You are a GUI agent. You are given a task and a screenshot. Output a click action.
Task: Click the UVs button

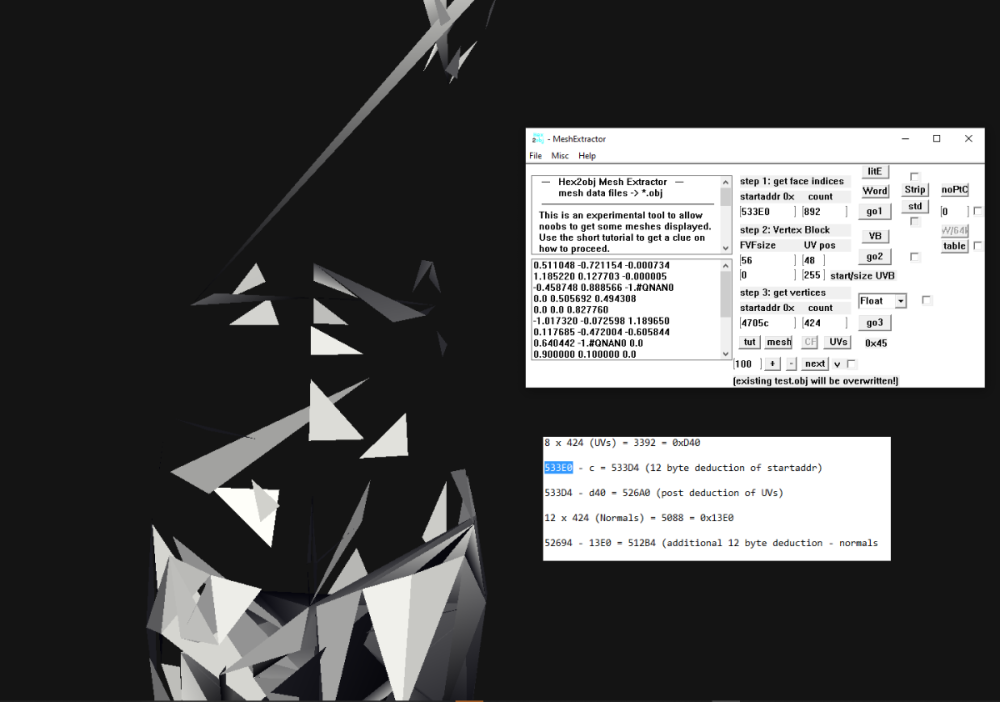pos(837,342)
